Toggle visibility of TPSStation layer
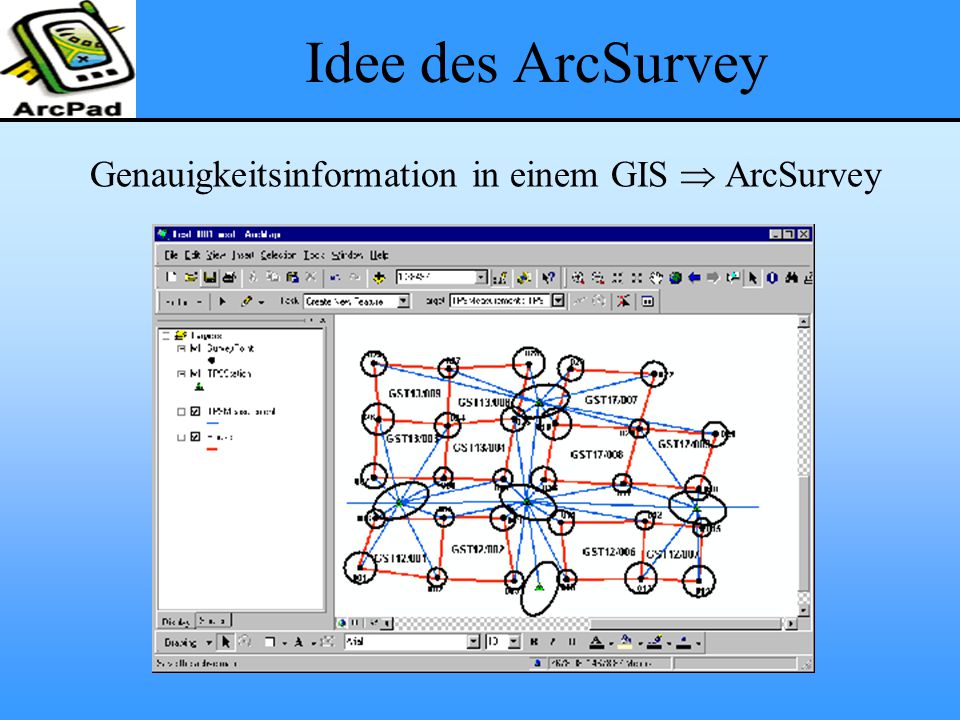 (195, 373)
